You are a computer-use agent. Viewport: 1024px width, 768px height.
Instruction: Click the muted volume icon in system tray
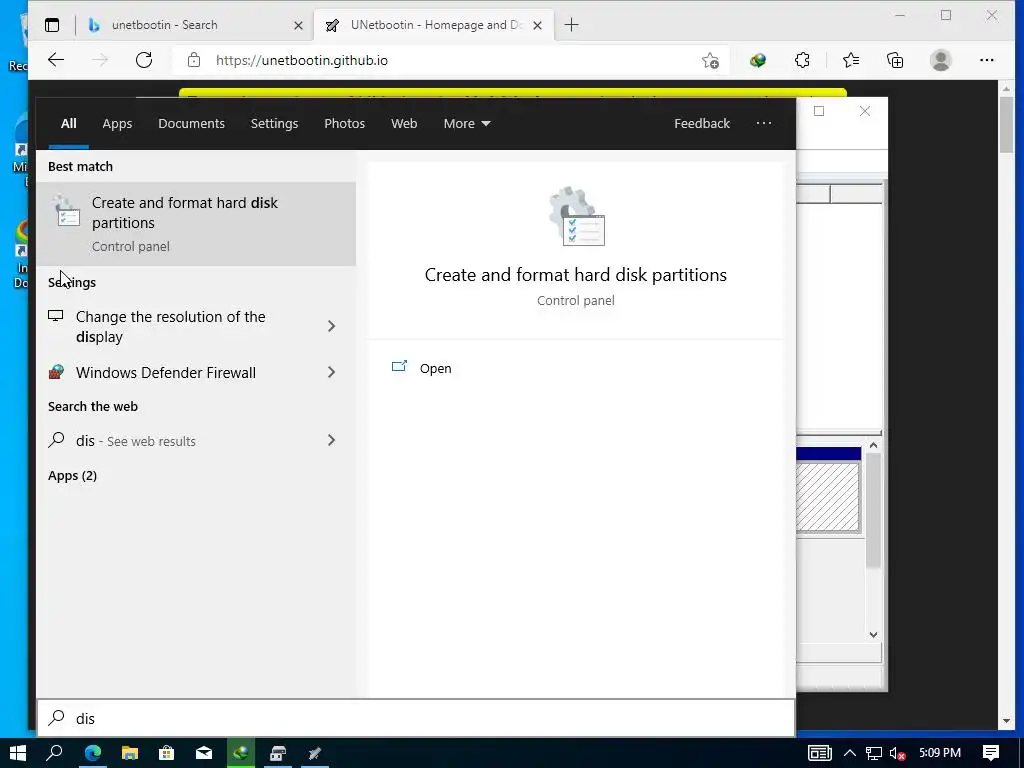898,754
